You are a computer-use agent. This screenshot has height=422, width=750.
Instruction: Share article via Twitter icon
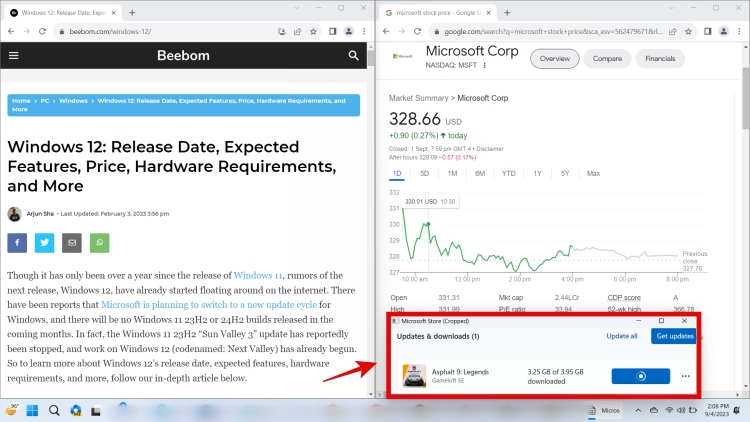point(45,243)
